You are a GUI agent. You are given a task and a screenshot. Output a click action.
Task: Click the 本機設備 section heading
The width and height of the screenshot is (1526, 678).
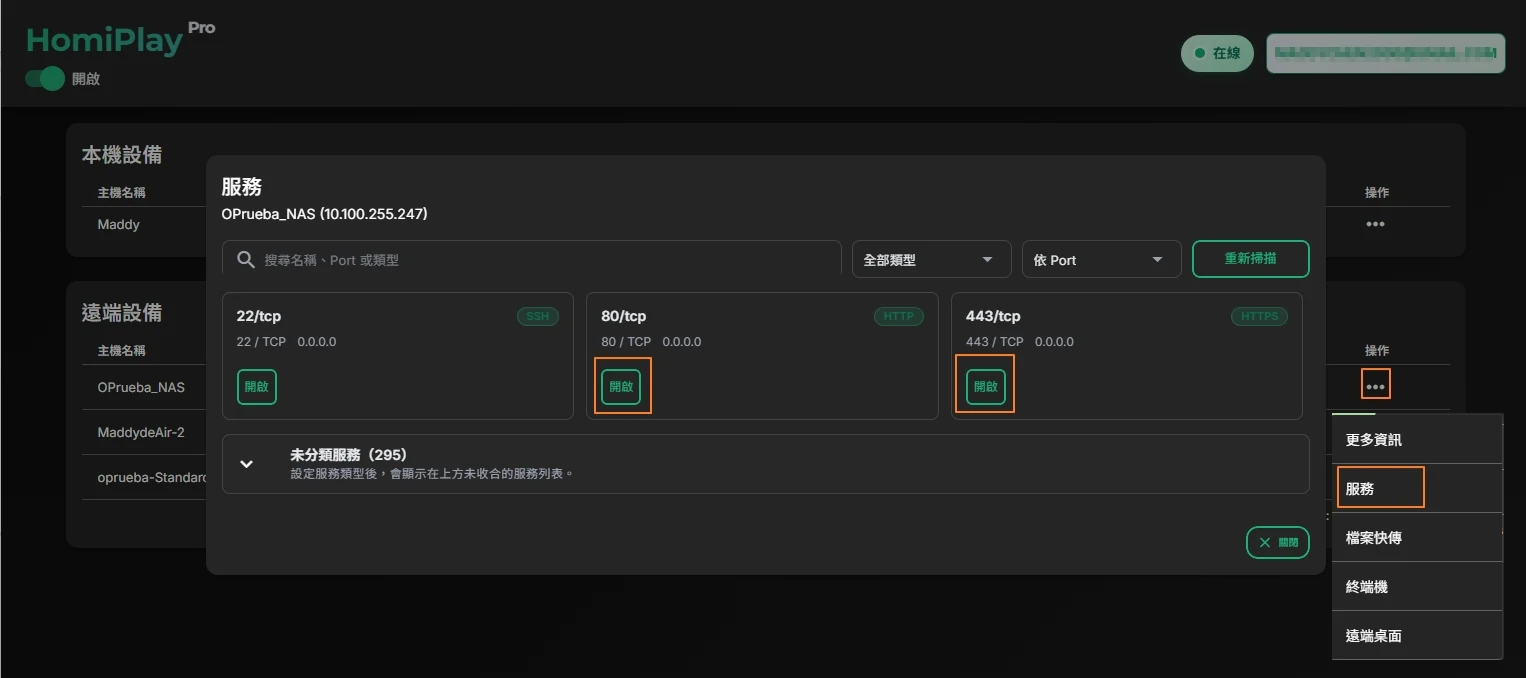[122, 155]
